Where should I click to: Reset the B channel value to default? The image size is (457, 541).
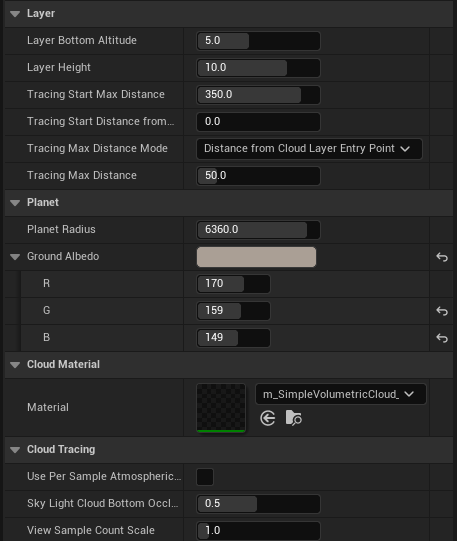tap(442, 338)
